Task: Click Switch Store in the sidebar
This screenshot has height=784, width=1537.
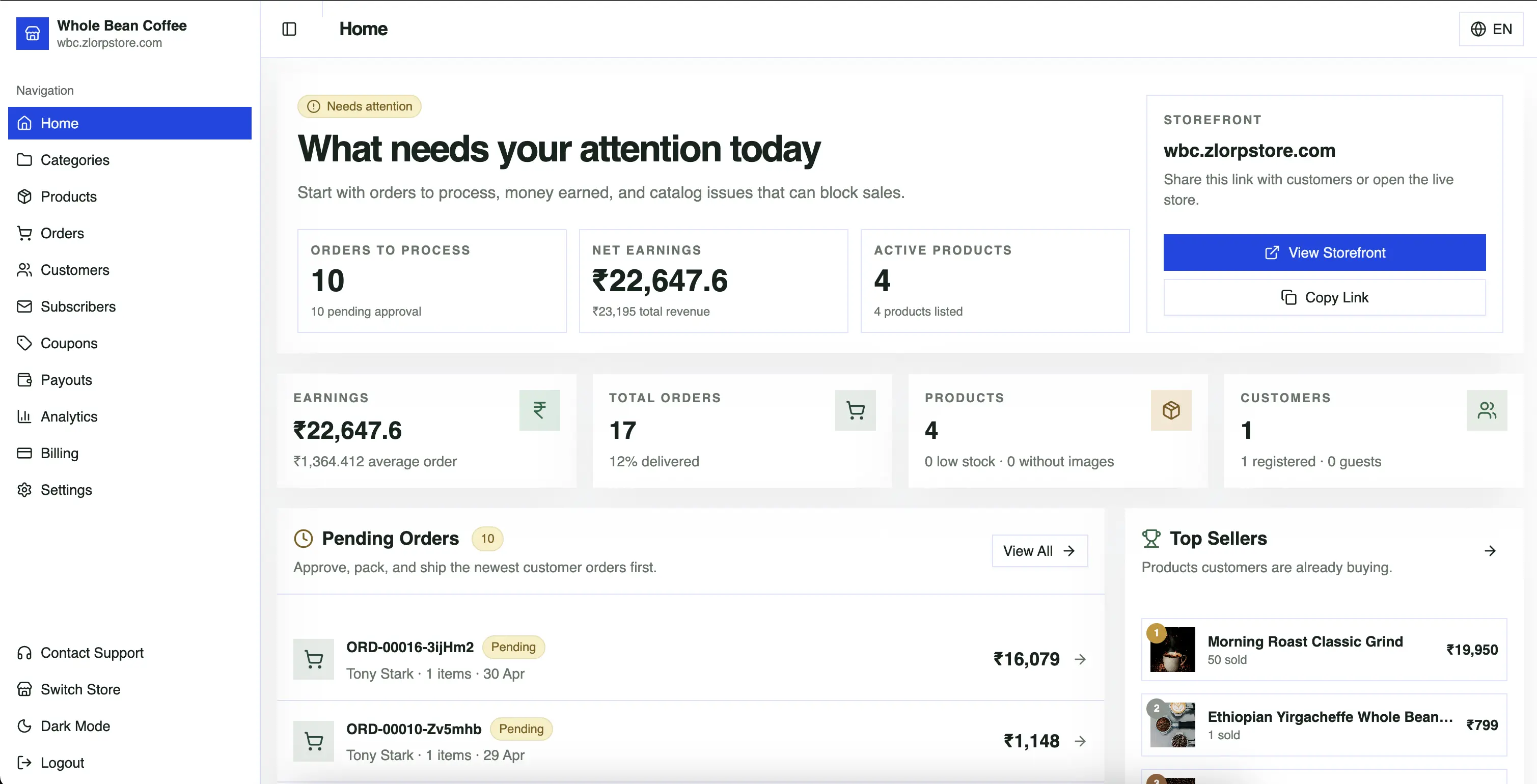Action: (130, 690)
